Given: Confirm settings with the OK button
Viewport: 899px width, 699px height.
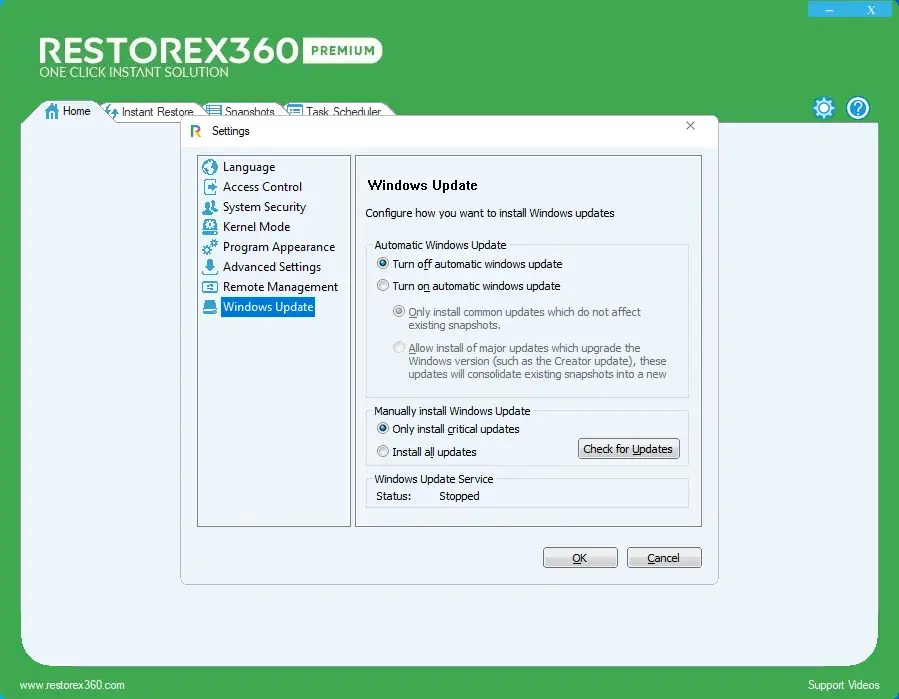Looking at the screenshot, I should coord(580,558).
